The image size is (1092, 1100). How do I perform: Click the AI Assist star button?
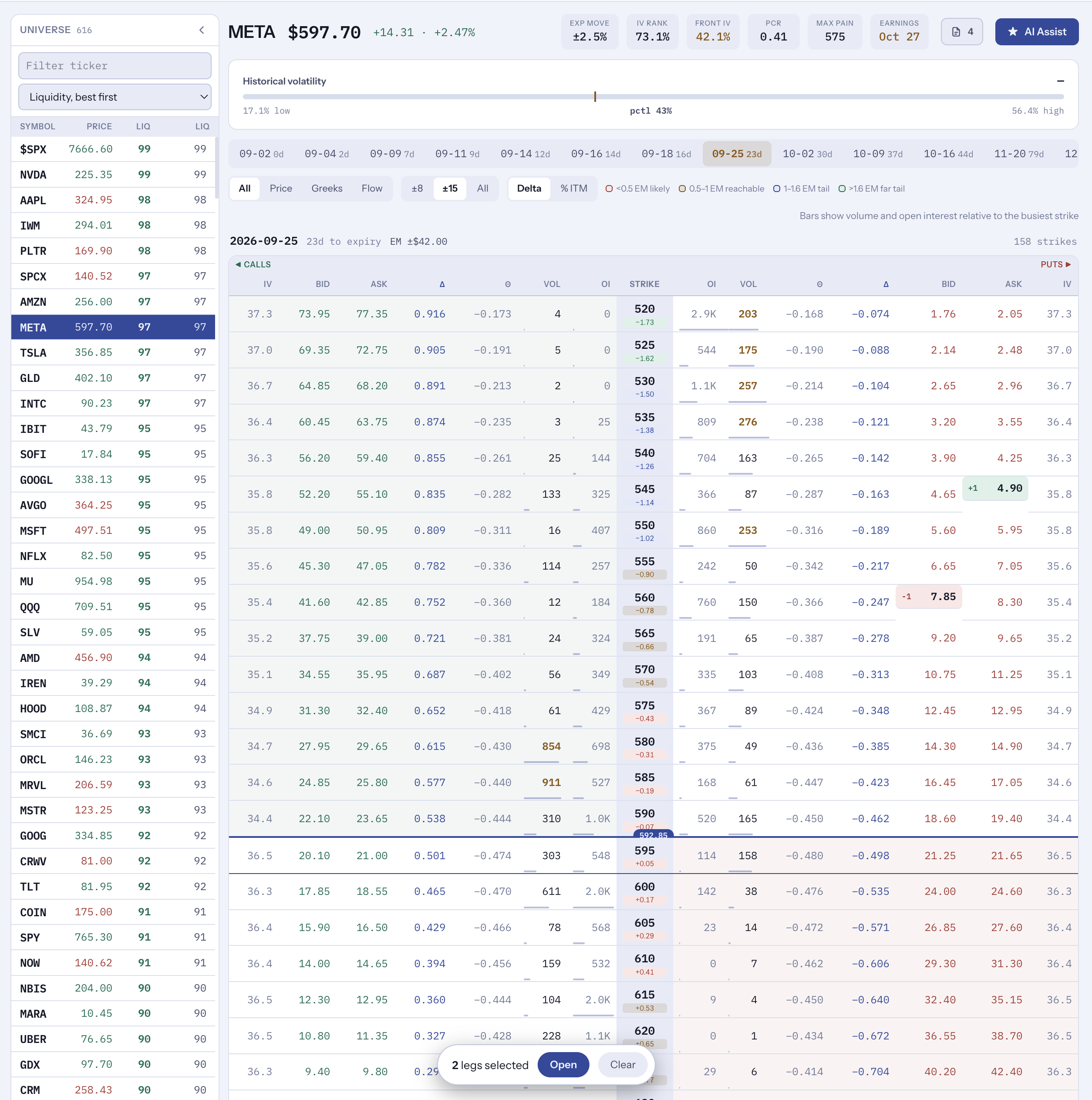click(1036, 32)
